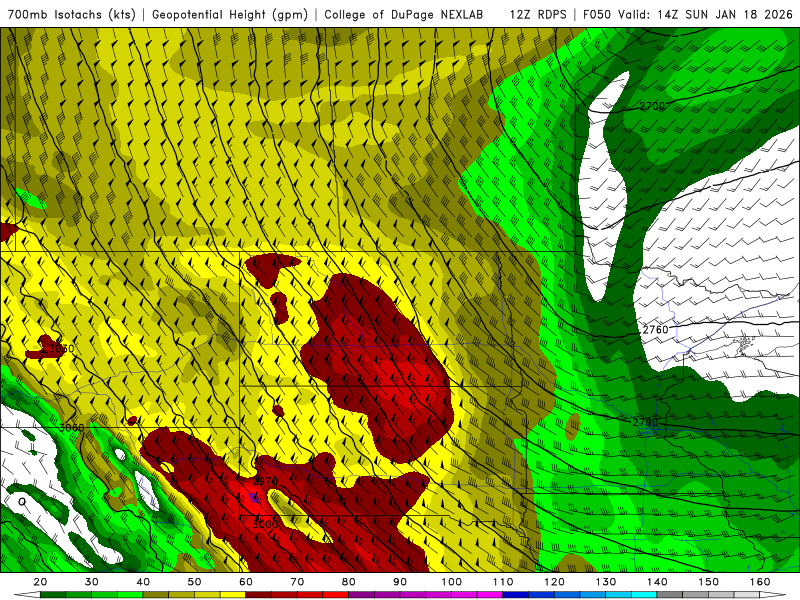Click the '12Z RDPS' model run label

(538, 14)
